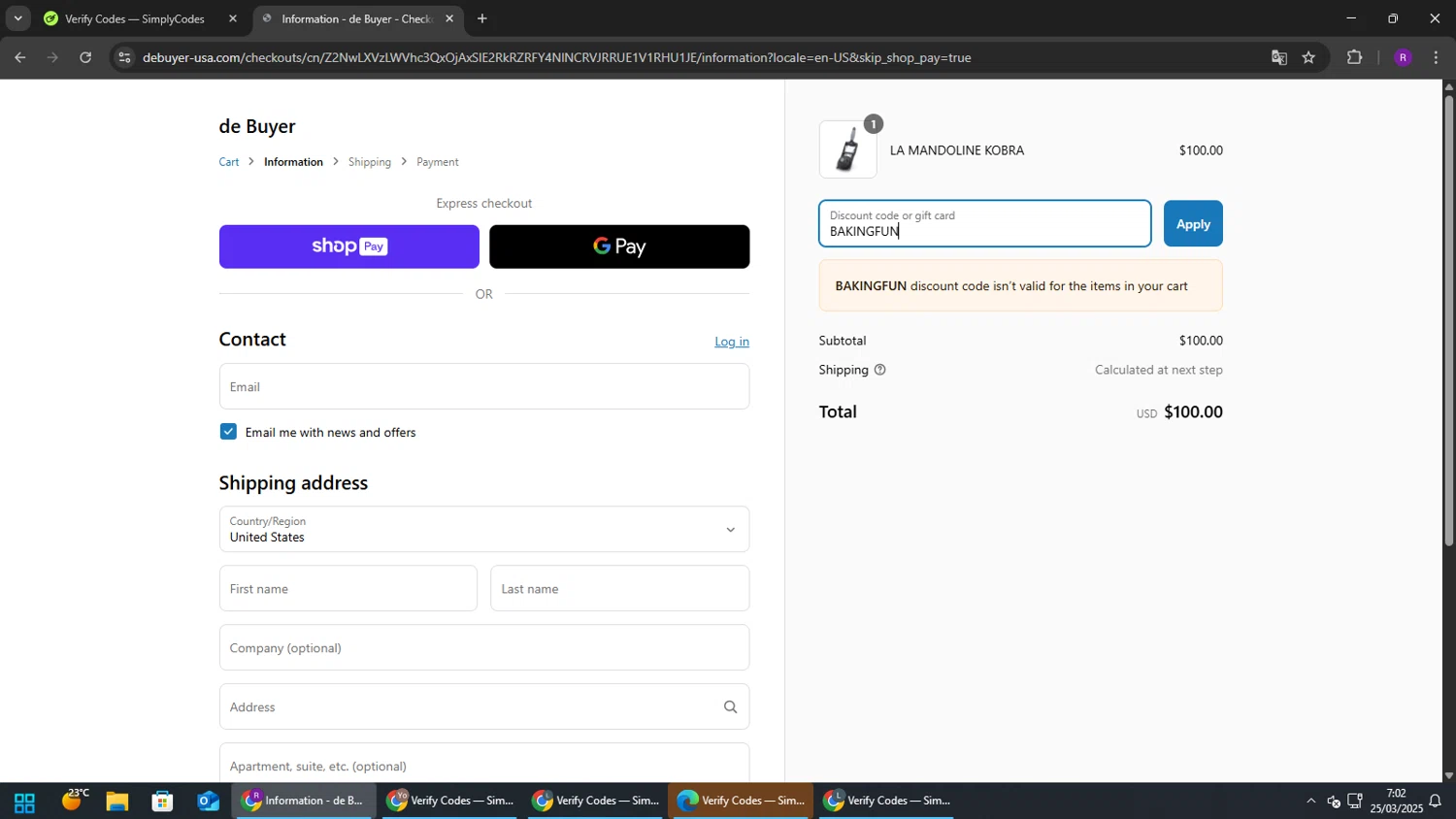
Task: Click the Google Pay express checkout button
Action: tap(619, 246)
